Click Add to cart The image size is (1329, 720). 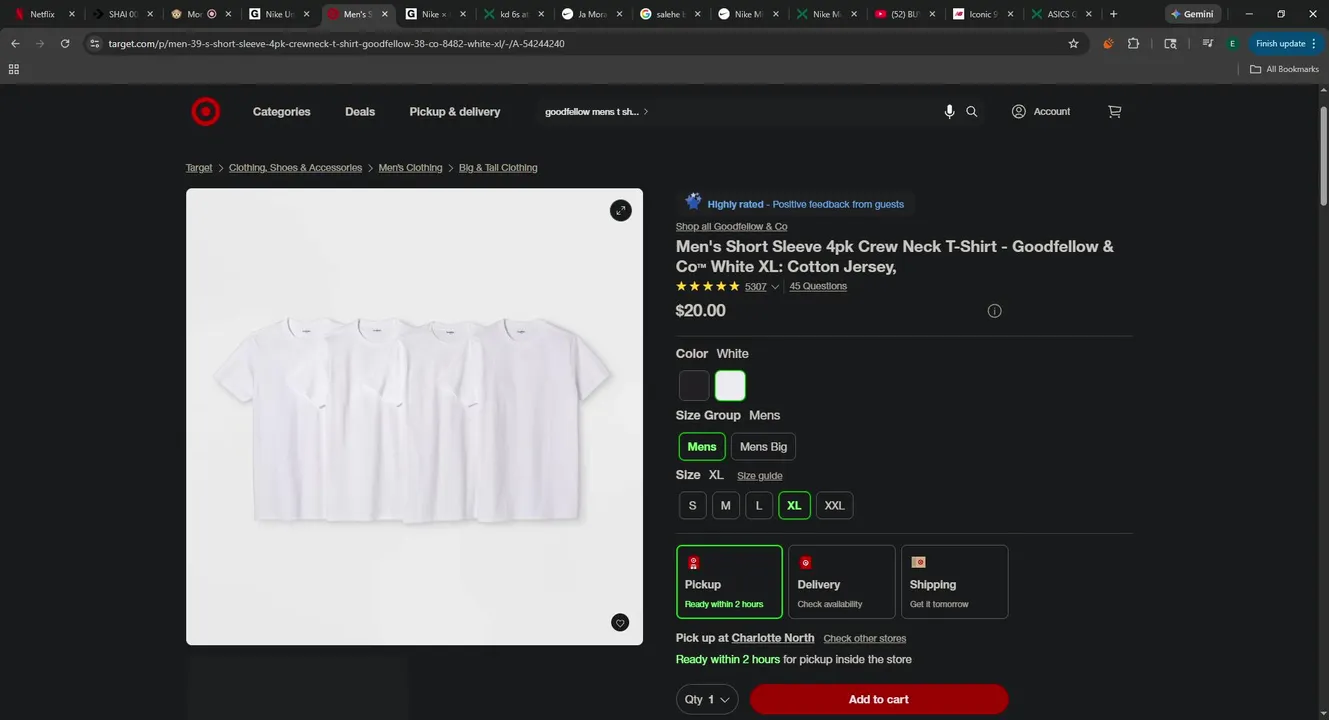(879, 699)
